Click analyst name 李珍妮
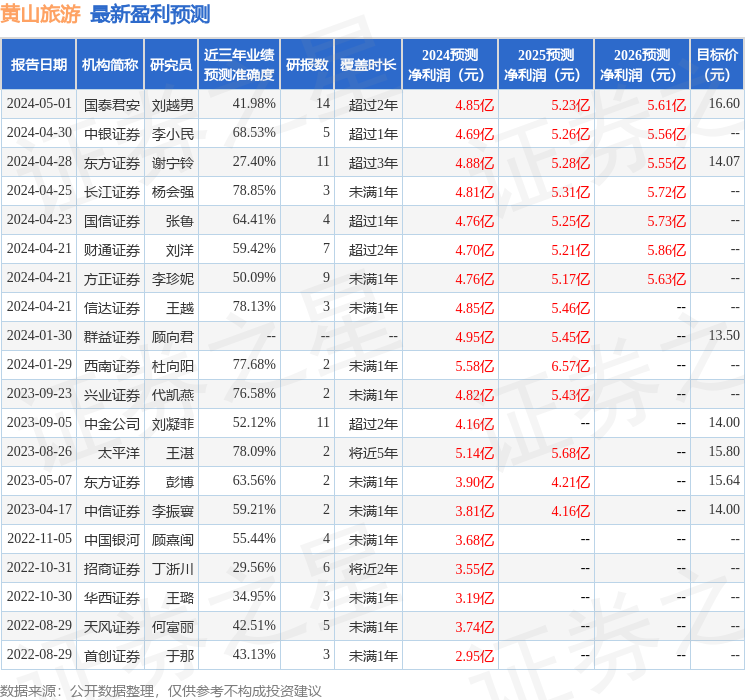This screenshot has height=700, width=745. click(x=172, y=279)
